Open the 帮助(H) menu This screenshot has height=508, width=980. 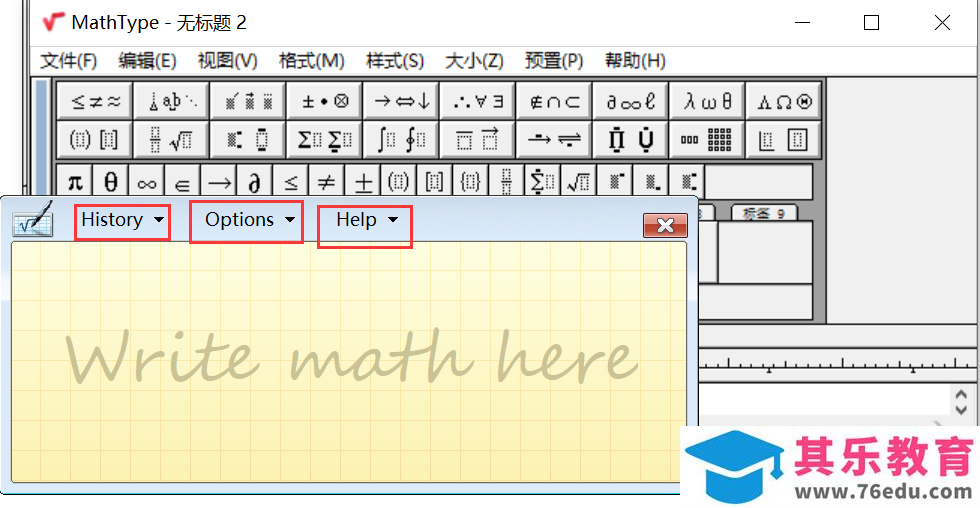point(635,61)
